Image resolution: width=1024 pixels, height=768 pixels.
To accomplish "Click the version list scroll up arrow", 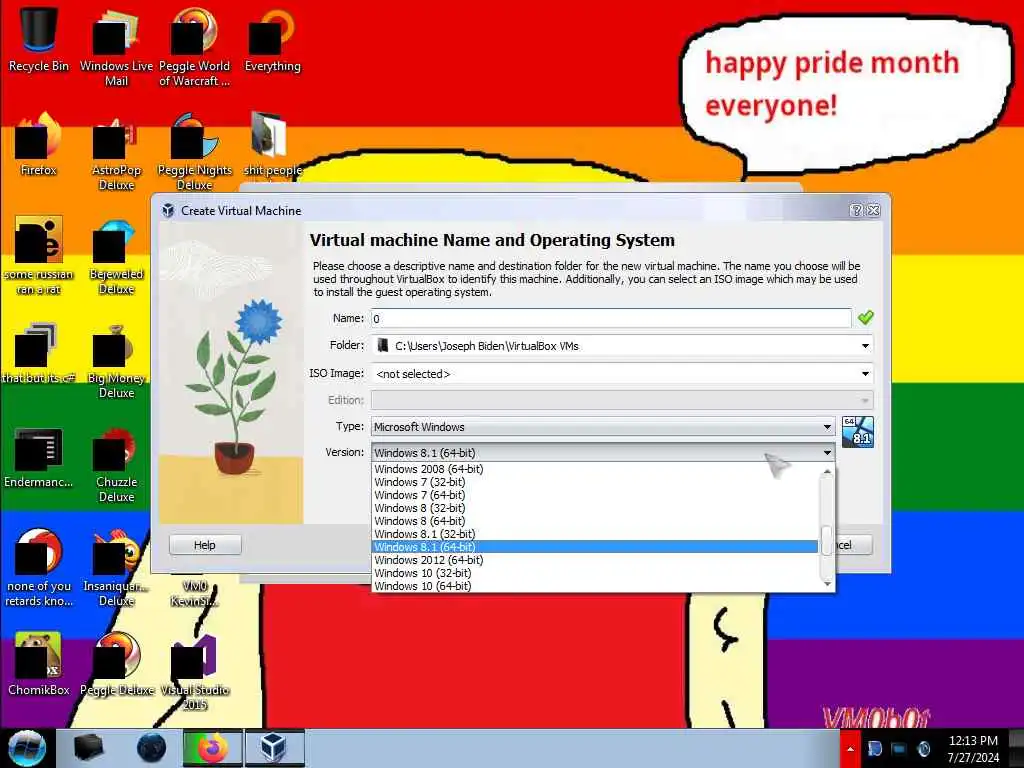I will [827, 470].
